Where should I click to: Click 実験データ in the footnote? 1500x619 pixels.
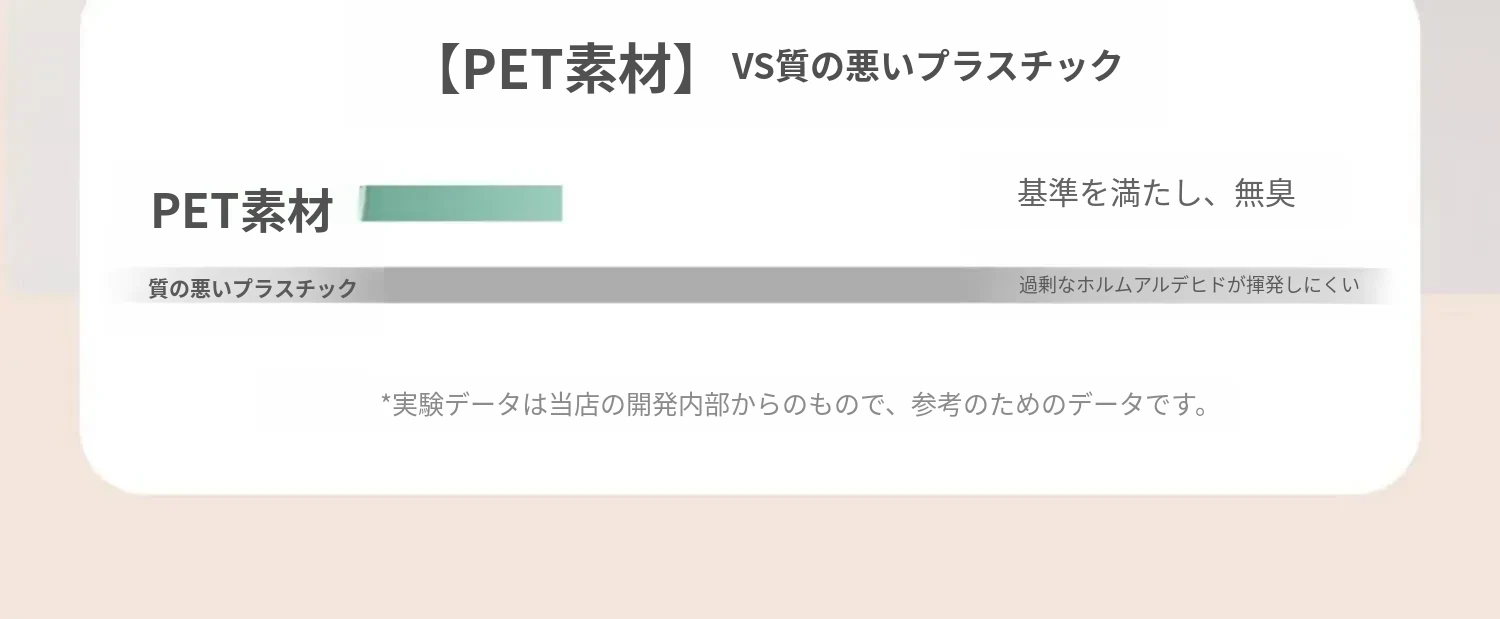(x=456, y=405)
